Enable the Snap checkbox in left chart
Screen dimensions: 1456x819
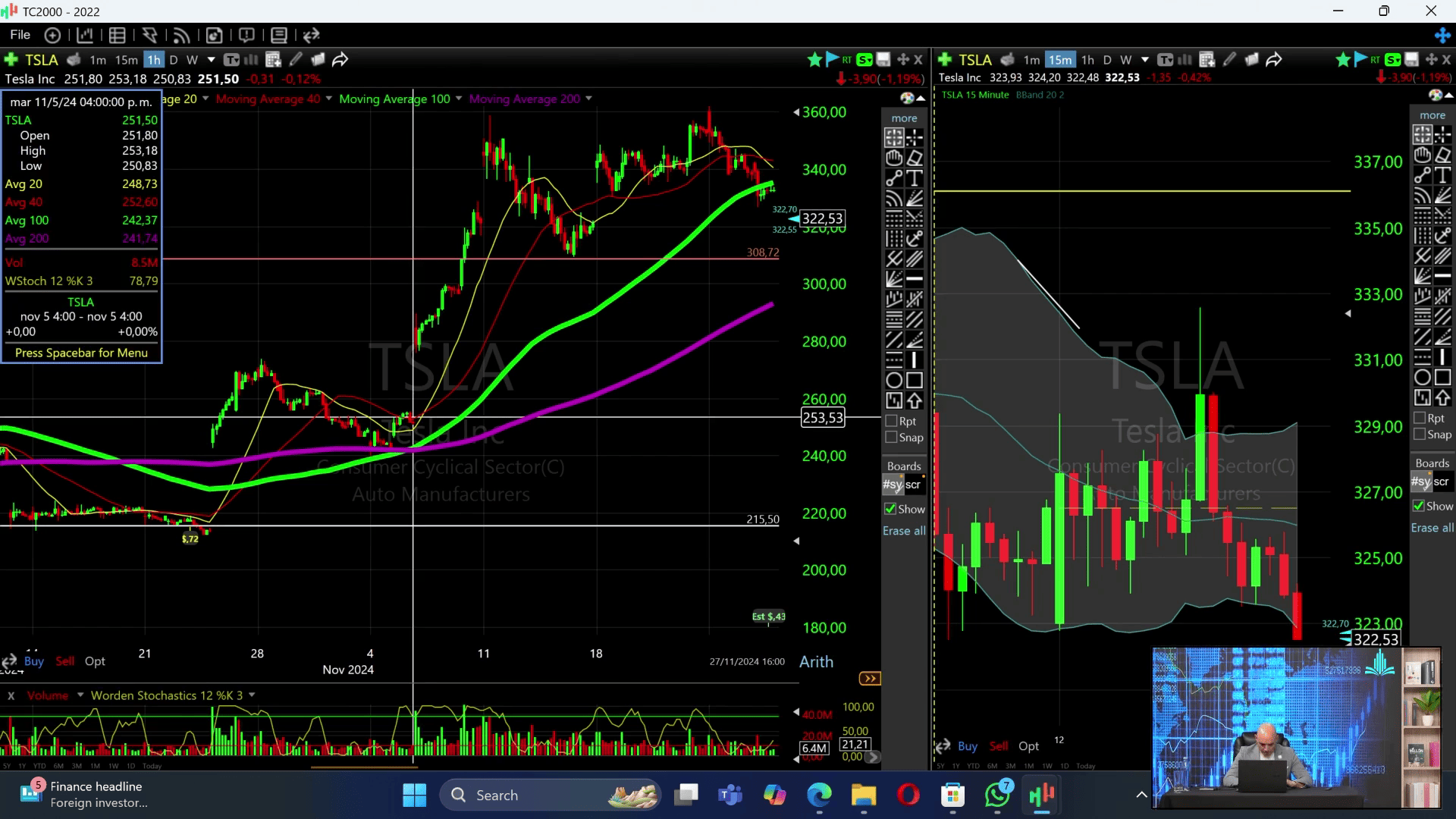click(892, 438)
